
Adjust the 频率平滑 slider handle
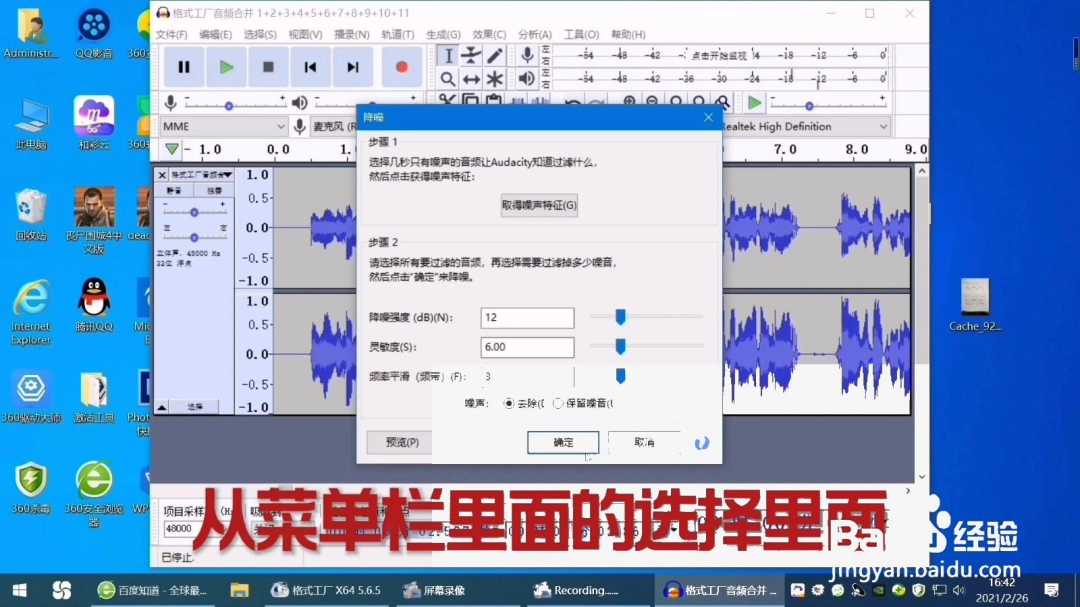click(621, 376)
